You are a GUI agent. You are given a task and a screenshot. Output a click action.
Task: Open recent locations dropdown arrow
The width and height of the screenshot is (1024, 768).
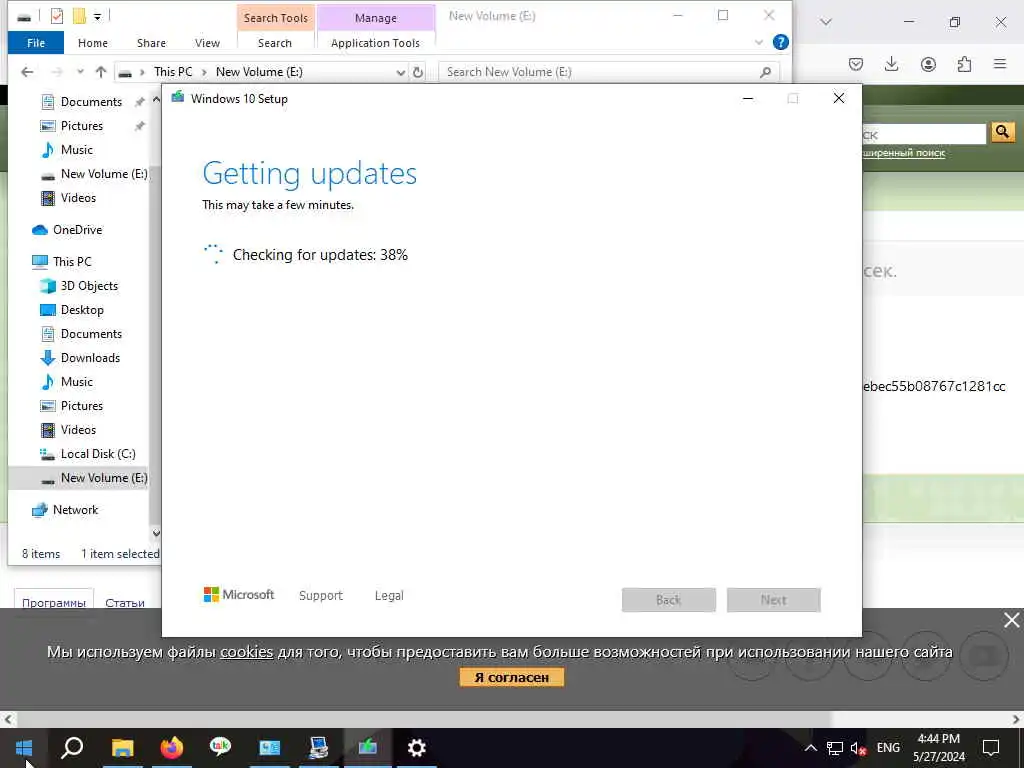(x=80, y=72)
